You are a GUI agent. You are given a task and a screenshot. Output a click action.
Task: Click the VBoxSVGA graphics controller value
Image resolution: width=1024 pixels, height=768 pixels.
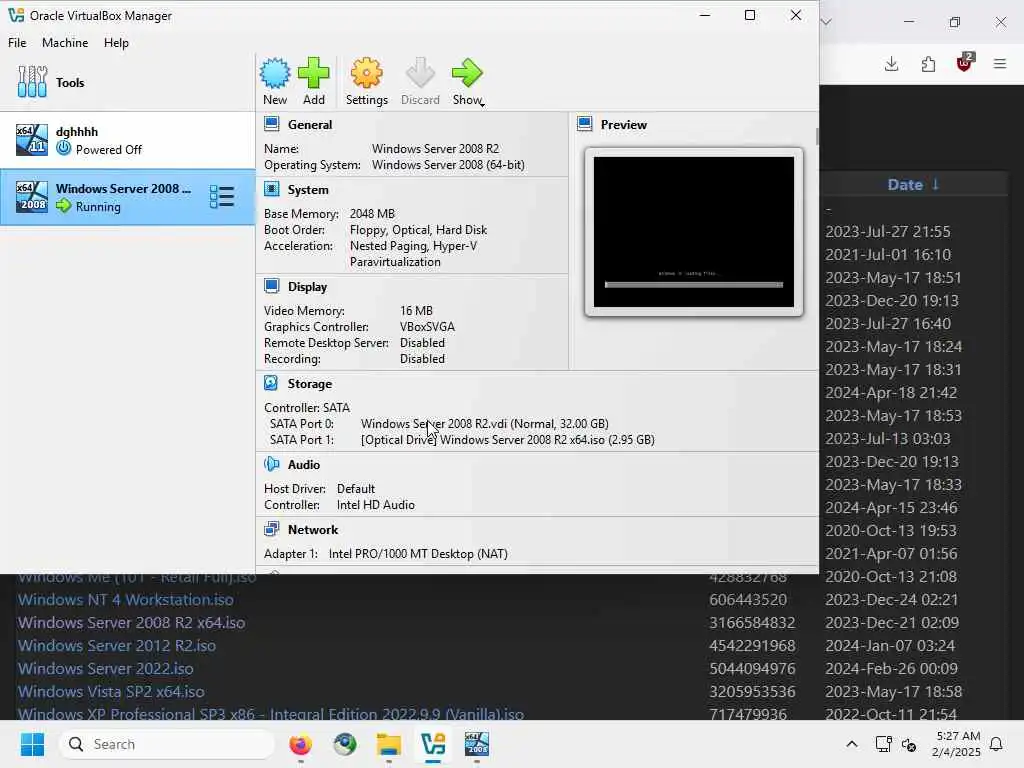tap(427, 327)
